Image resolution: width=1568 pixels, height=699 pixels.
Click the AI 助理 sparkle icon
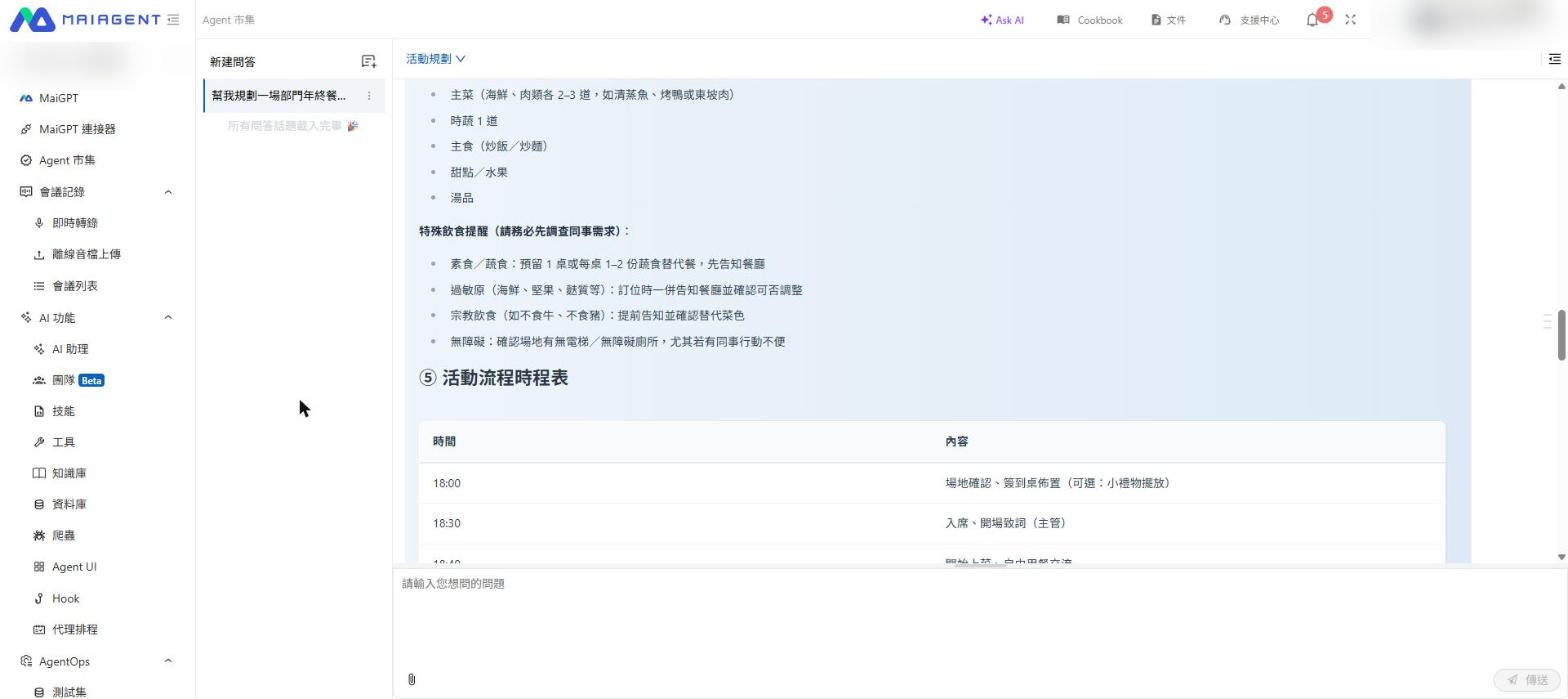coord(39,349)
